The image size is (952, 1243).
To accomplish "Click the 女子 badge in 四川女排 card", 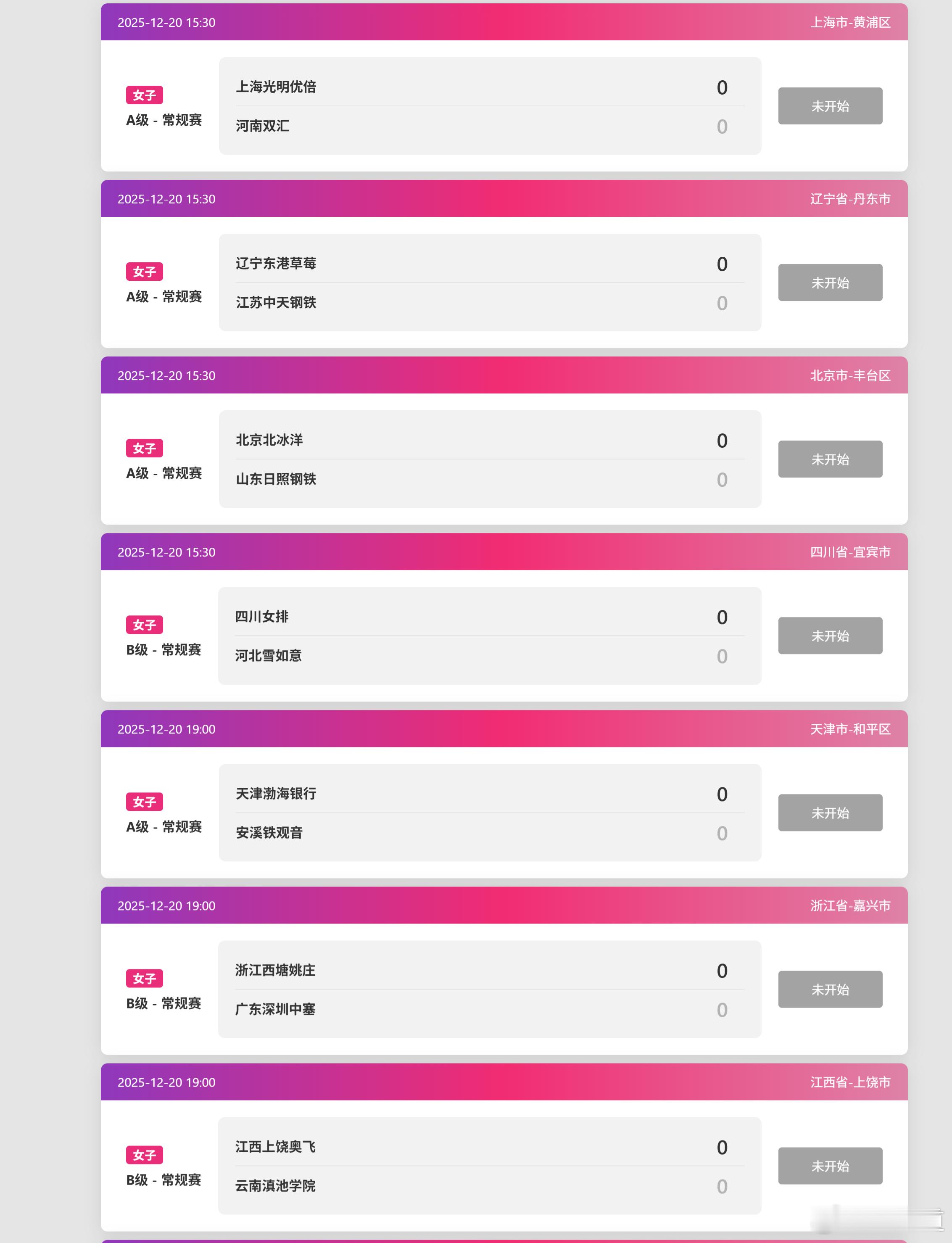I will (144, 625).
